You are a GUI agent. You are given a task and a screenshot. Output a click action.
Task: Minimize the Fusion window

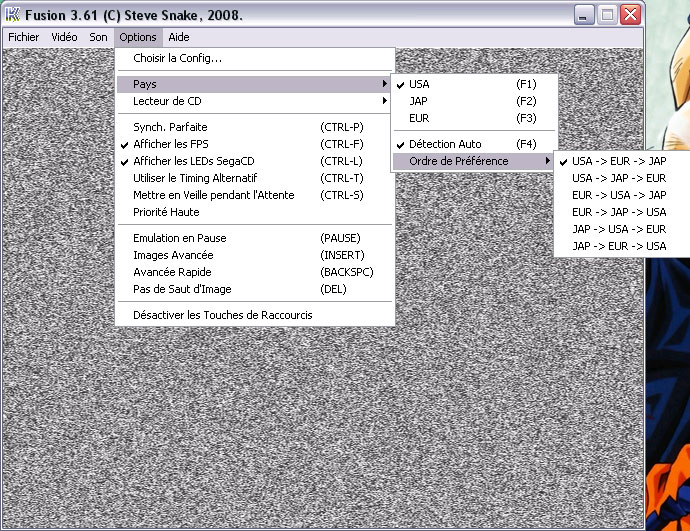(x=584, y=15)
